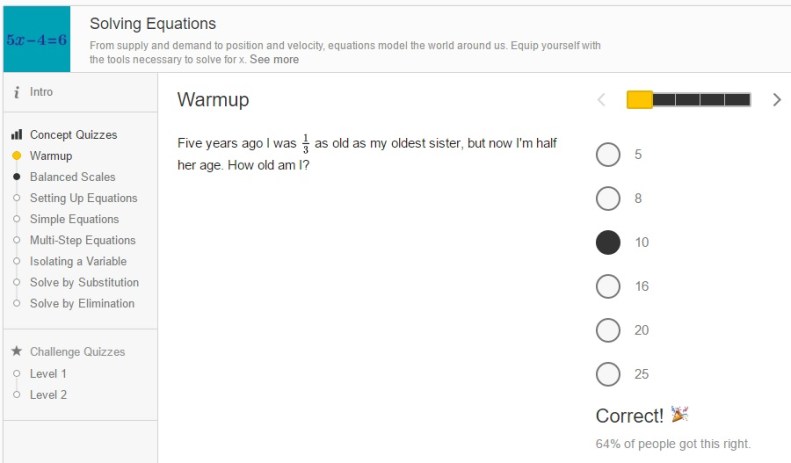Go to the previous question arrow
The height and width of the screenshot is (463, 791).
pyautogui.click(x=601, y=99)
